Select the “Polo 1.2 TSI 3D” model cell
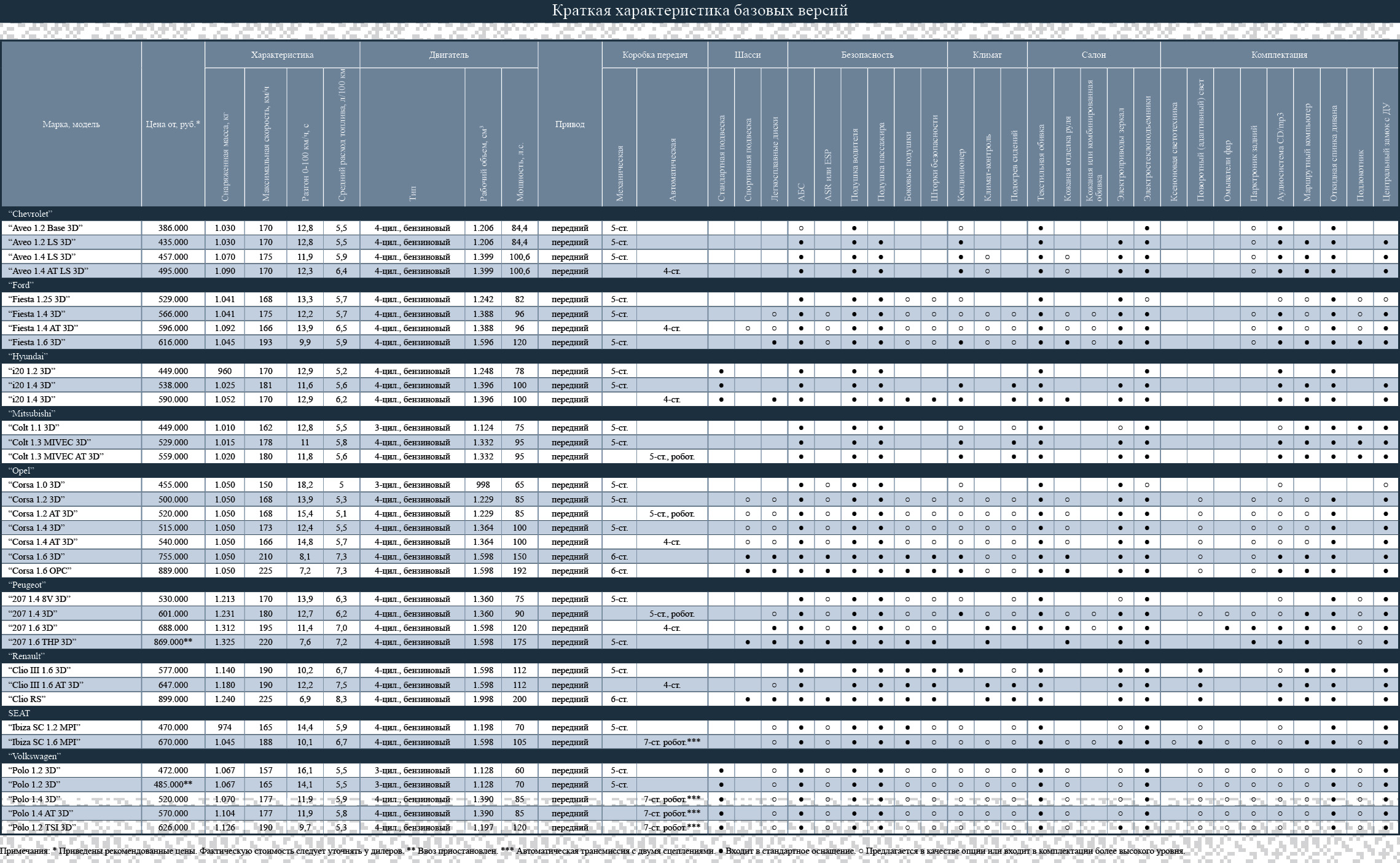The image size is (1400, 863). pyautogui.click(x=71, y=827)
